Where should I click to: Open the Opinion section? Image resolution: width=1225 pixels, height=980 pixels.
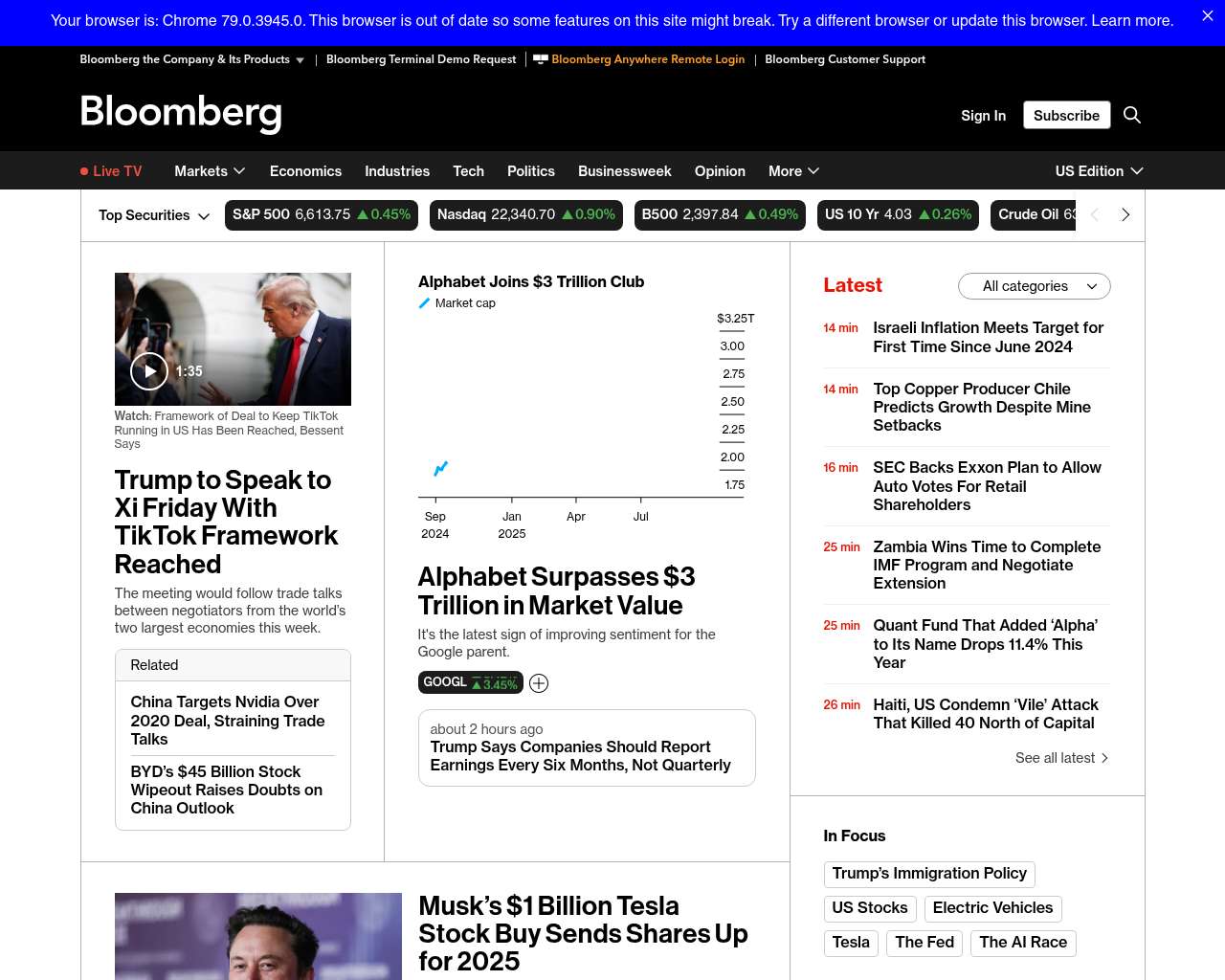coord(720,171)
